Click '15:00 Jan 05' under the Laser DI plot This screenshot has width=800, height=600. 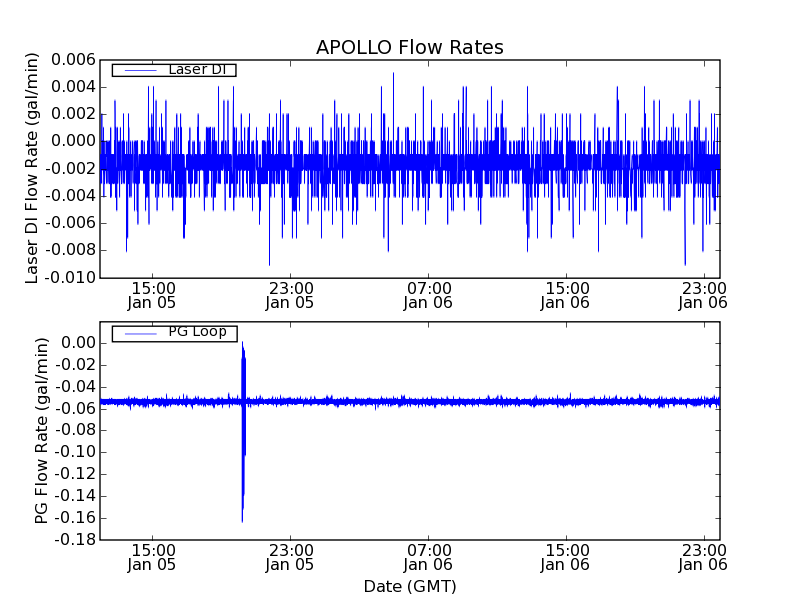tap(152, 295)
